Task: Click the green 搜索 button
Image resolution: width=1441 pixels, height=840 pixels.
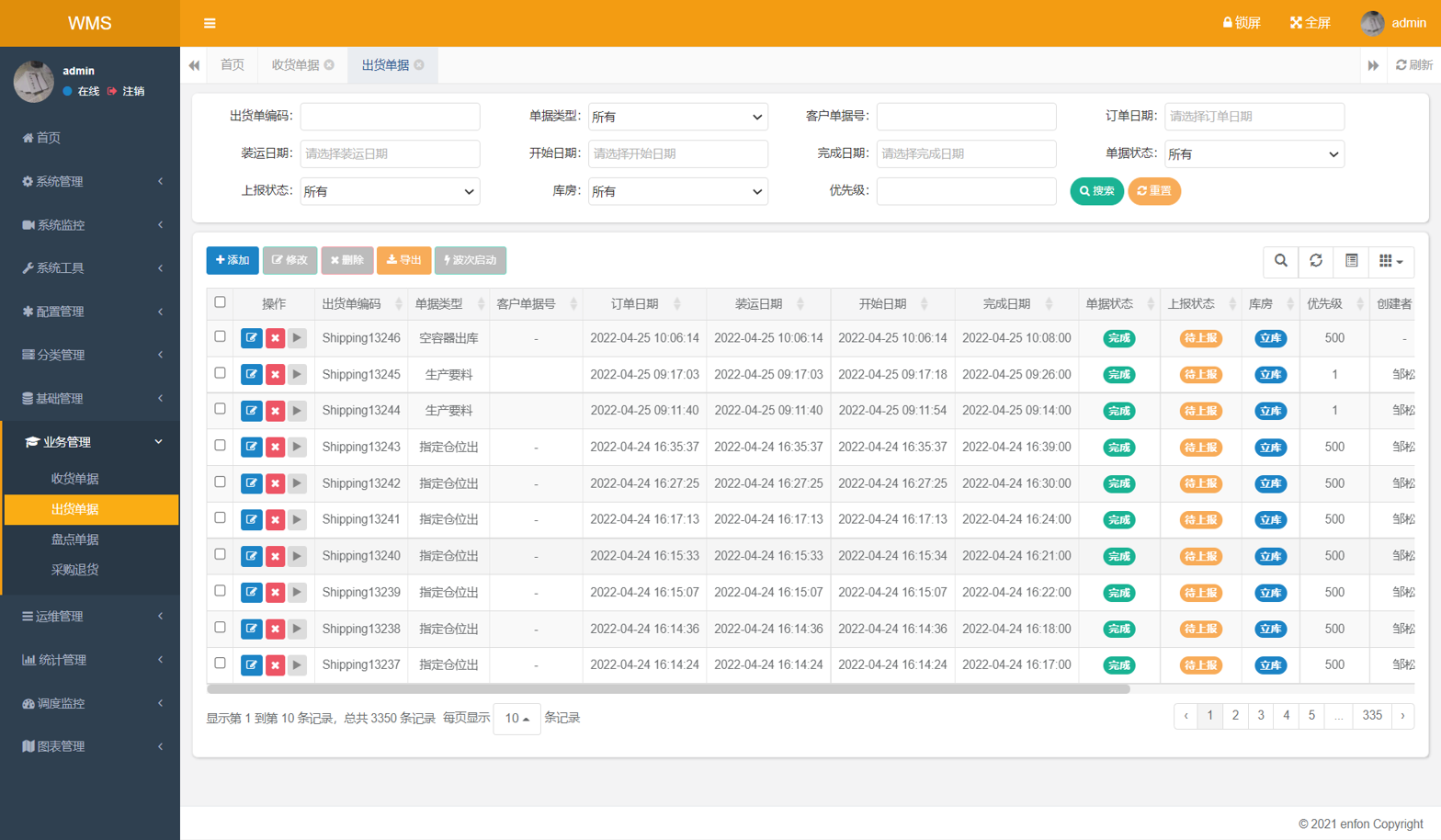Action: pos(1096,191)
